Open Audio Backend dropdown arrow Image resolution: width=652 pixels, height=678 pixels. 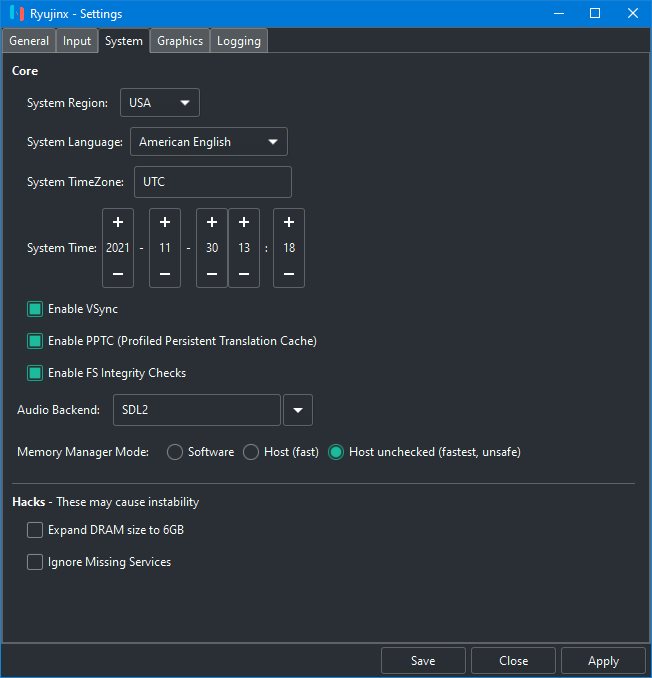[298, 410]
